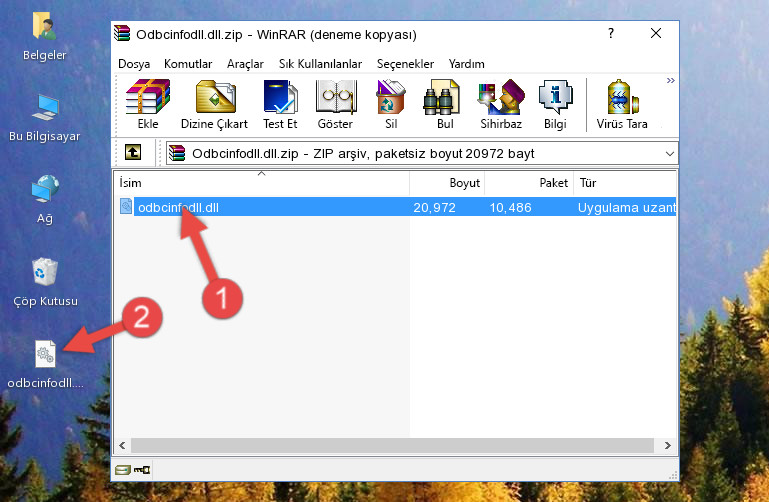Start the Virüs Tara scan
Viewport: 769px width, 502px height.
(622, 104)
